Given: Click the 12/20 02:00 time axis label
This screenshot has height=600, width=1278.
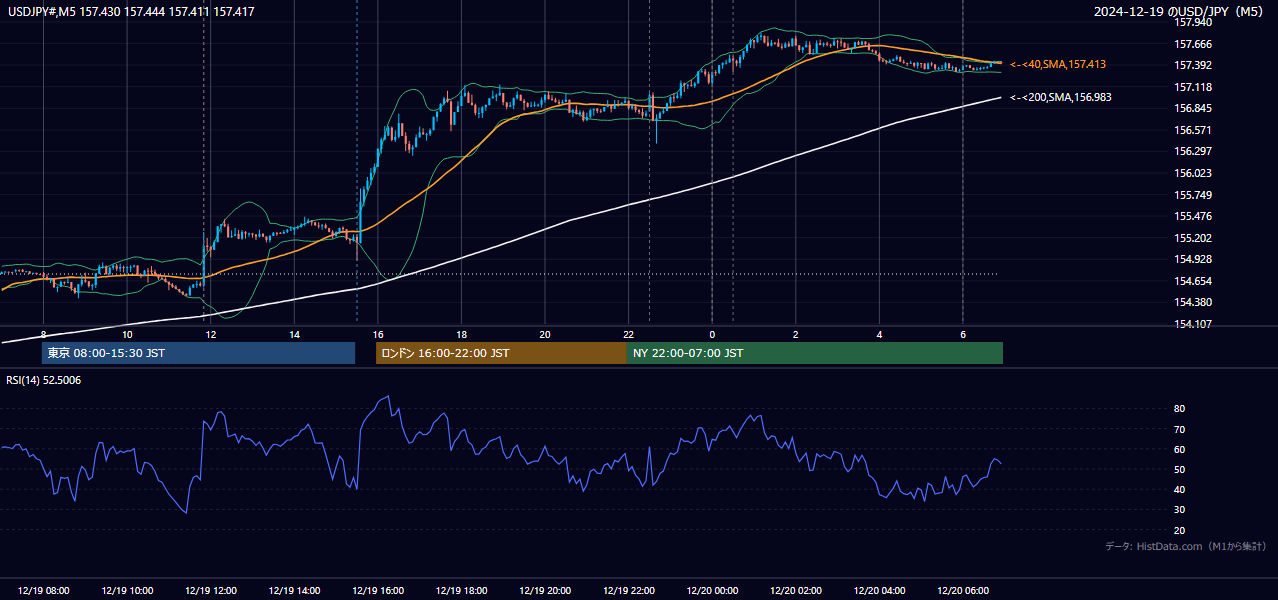Looking at the screenshot, I should (796, 591).
